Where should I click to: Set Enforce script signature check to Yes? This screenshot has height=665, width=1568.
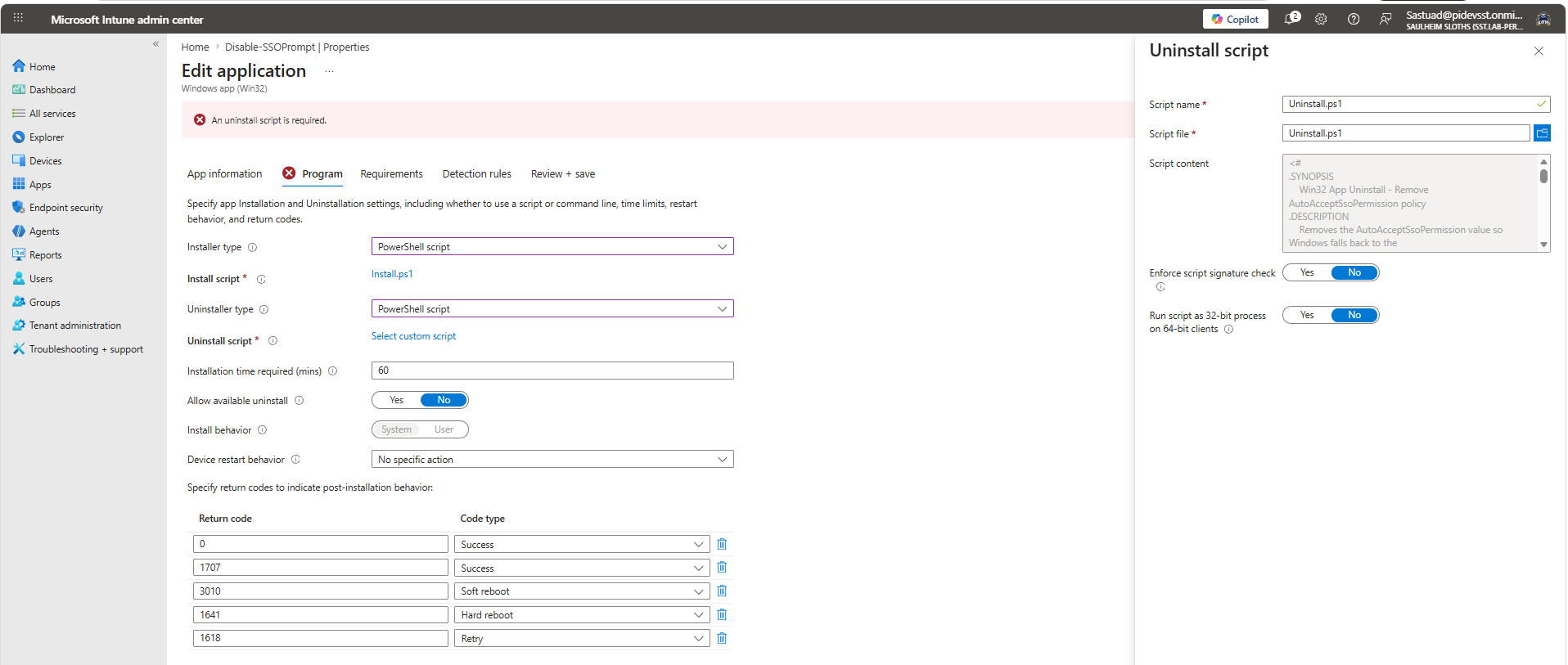tap(1307, 272)
